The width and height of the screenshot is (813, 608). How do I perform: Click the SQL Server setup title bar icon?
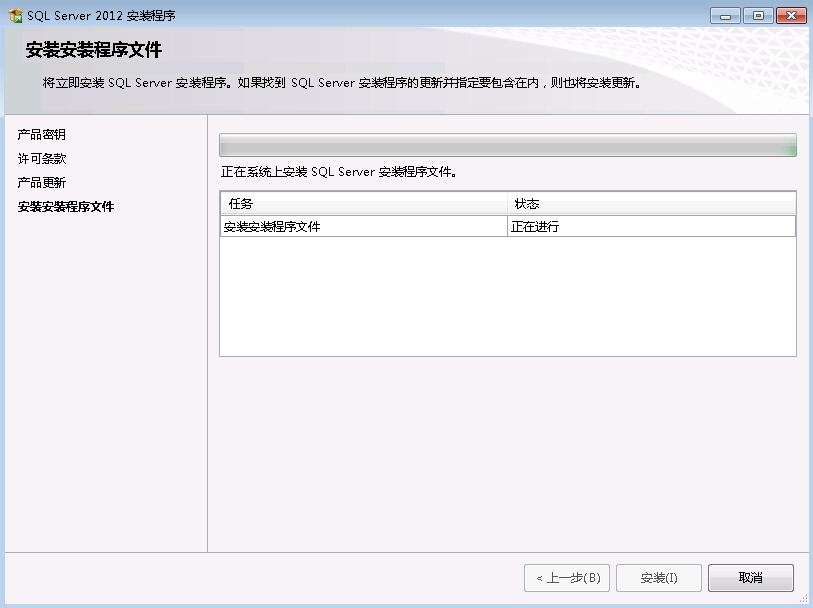click(x=15, y=16)
